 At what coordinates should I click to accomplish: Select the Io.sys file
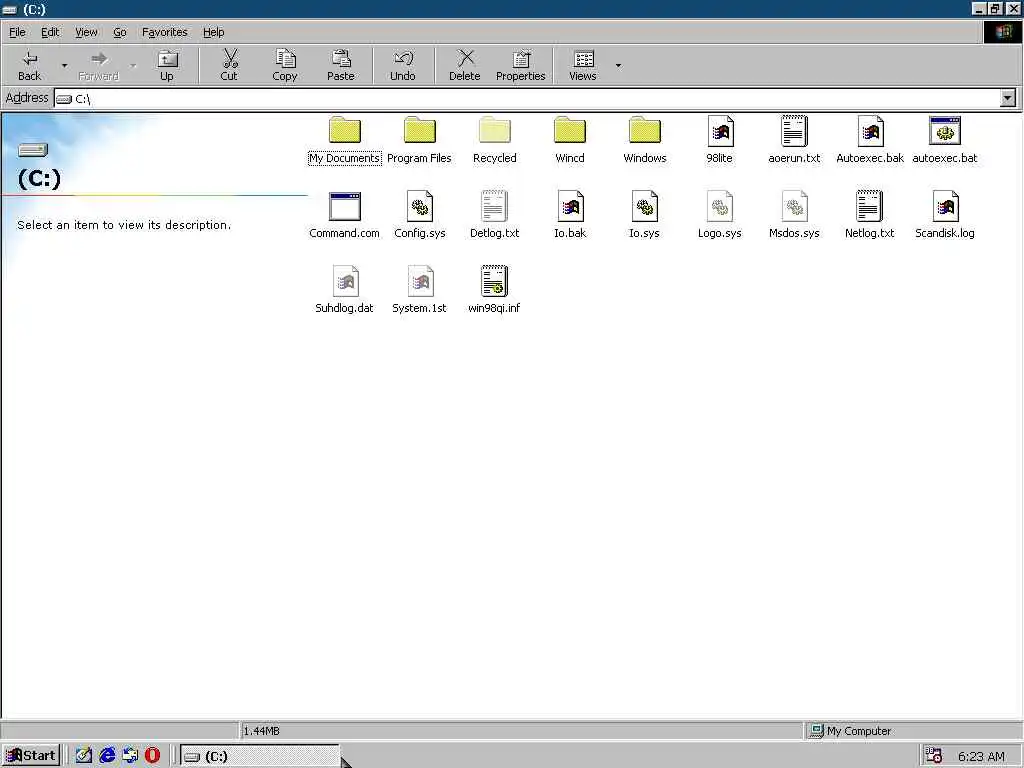point(645,216)
